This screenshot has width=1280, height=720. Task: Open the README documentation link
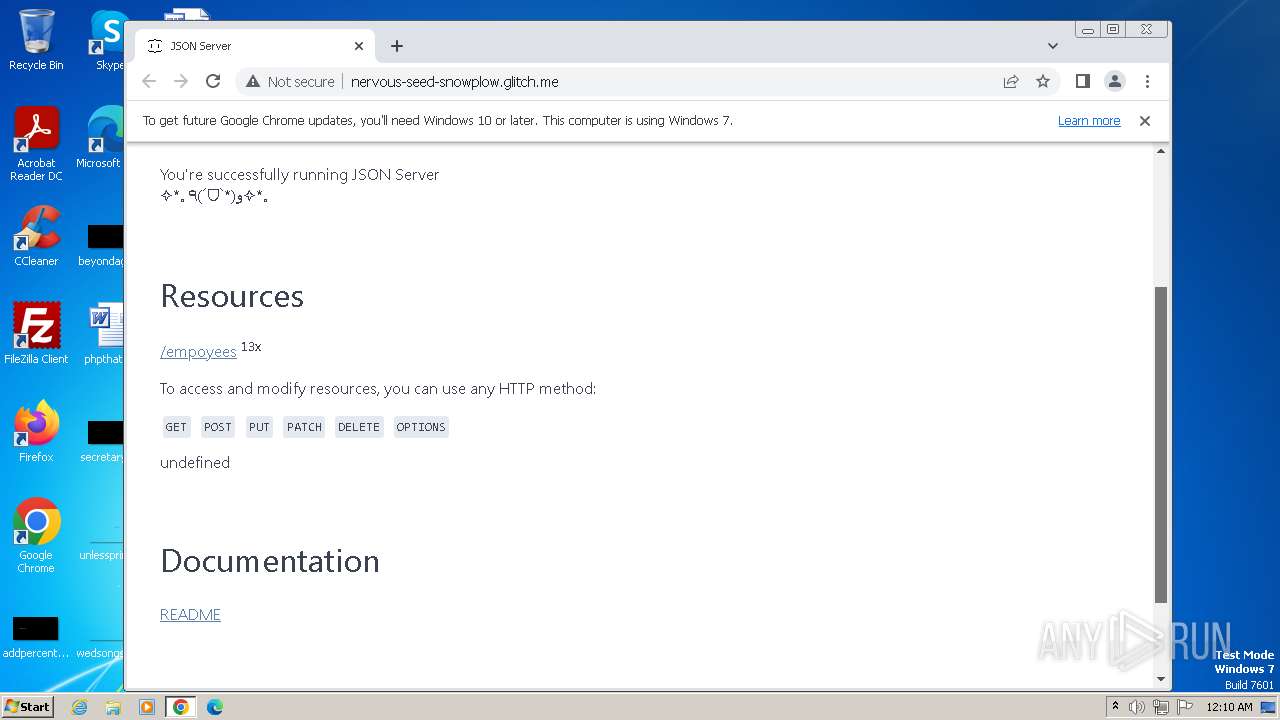(190, 614)
